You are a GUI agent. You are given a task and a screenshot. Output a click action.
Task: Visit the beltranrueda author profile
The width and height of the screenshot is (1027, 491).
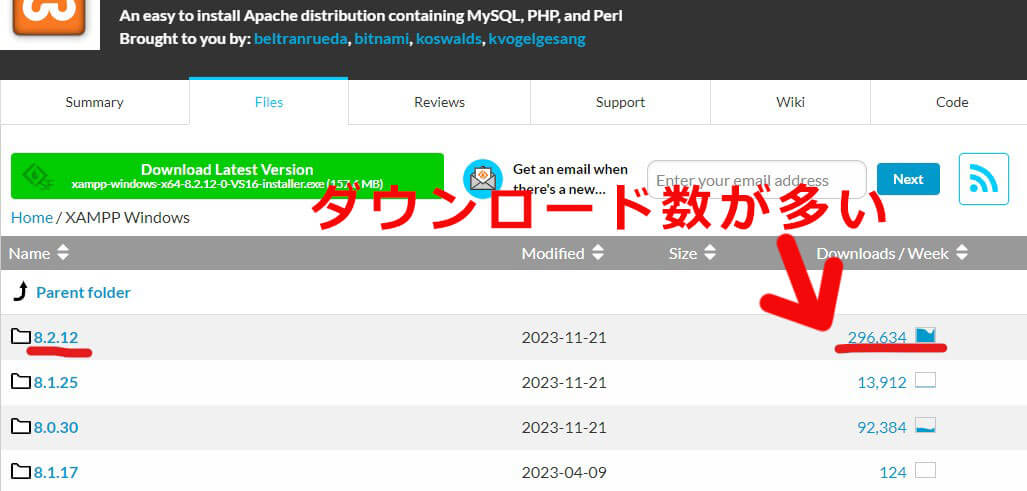(301, 39)
